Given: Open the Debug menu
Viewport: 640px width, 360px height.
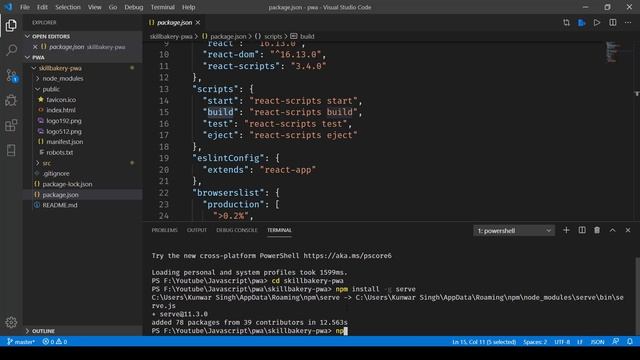Looking at the screenshot, I should coord(134,7).
